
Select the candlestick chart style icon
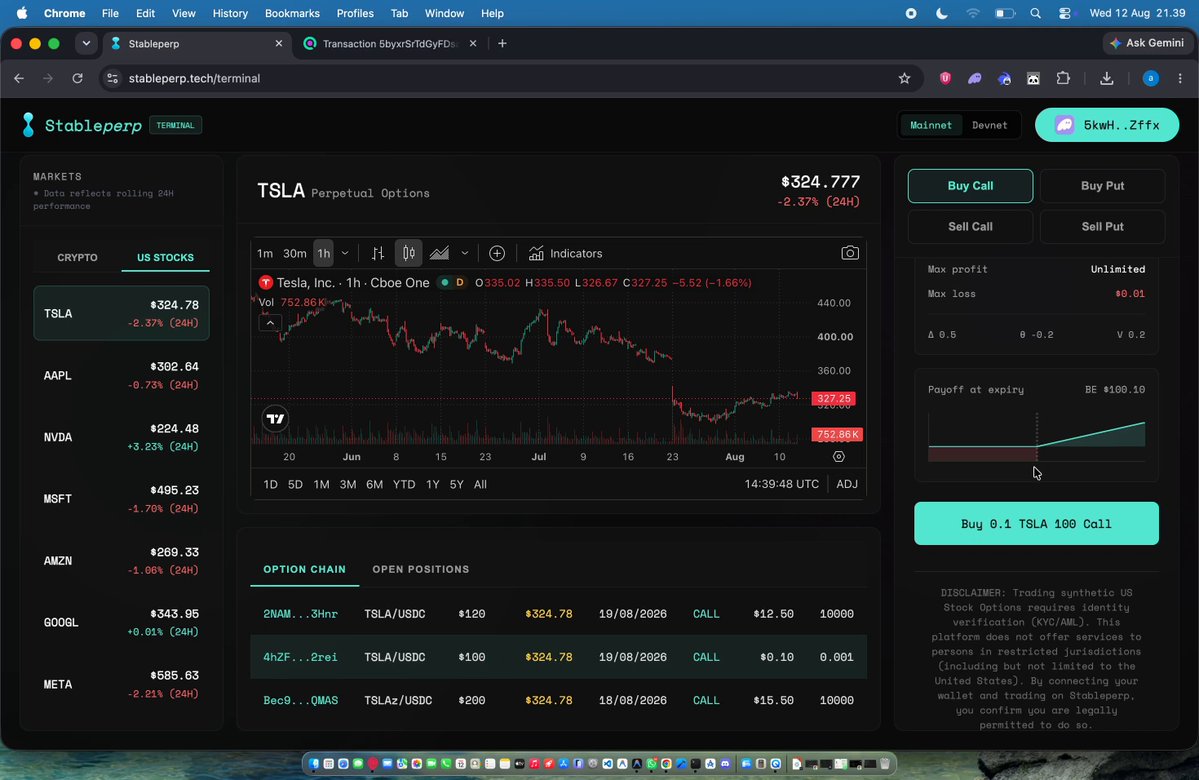[x=409, y=253]
